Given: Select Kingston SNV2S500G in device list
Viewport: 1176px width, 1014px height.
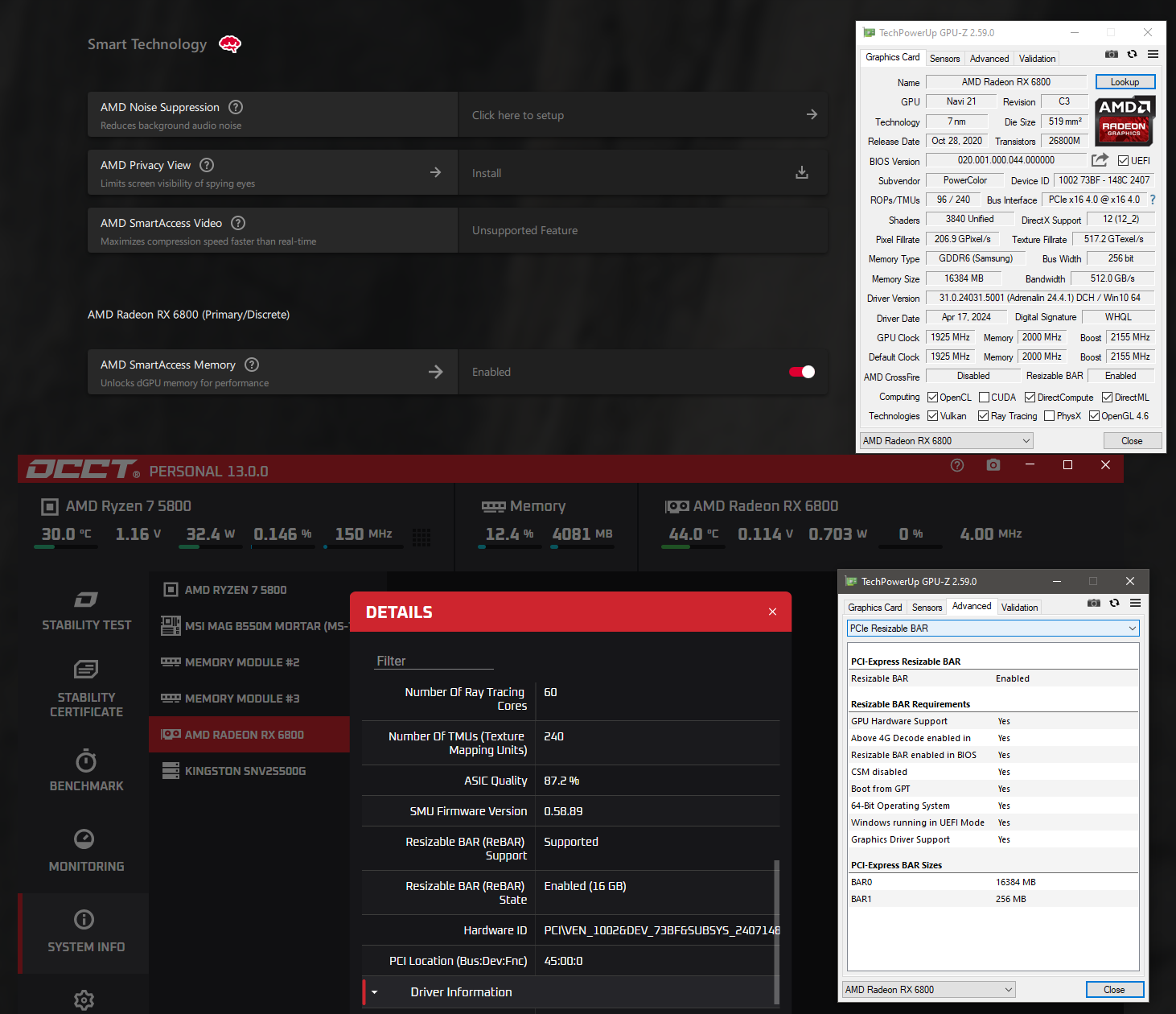Looking at the screenshot, I should (249, 770).
